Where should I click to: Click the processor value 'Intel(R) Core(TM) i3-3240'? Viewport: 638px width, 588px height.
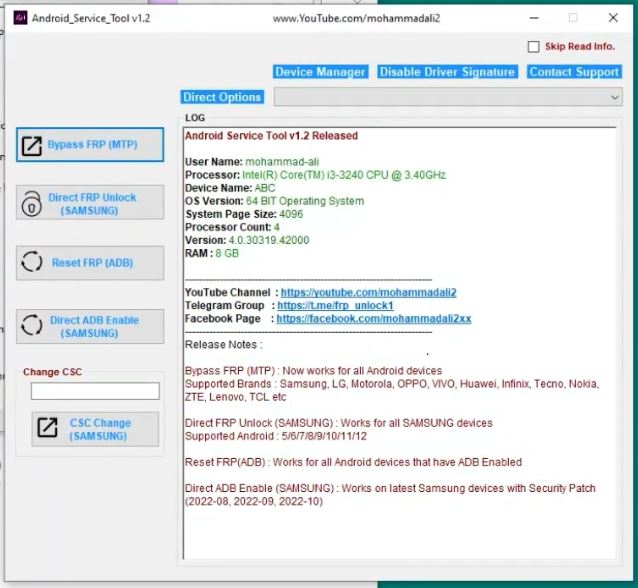(x=345, y=175)
